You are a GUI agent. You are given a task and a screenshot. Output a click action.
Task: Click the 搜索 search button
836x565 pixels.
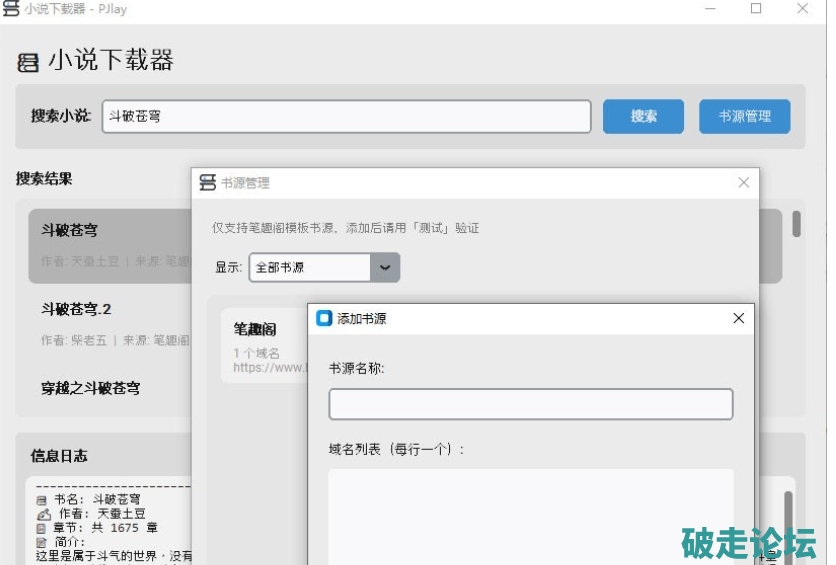coord(643,116)
